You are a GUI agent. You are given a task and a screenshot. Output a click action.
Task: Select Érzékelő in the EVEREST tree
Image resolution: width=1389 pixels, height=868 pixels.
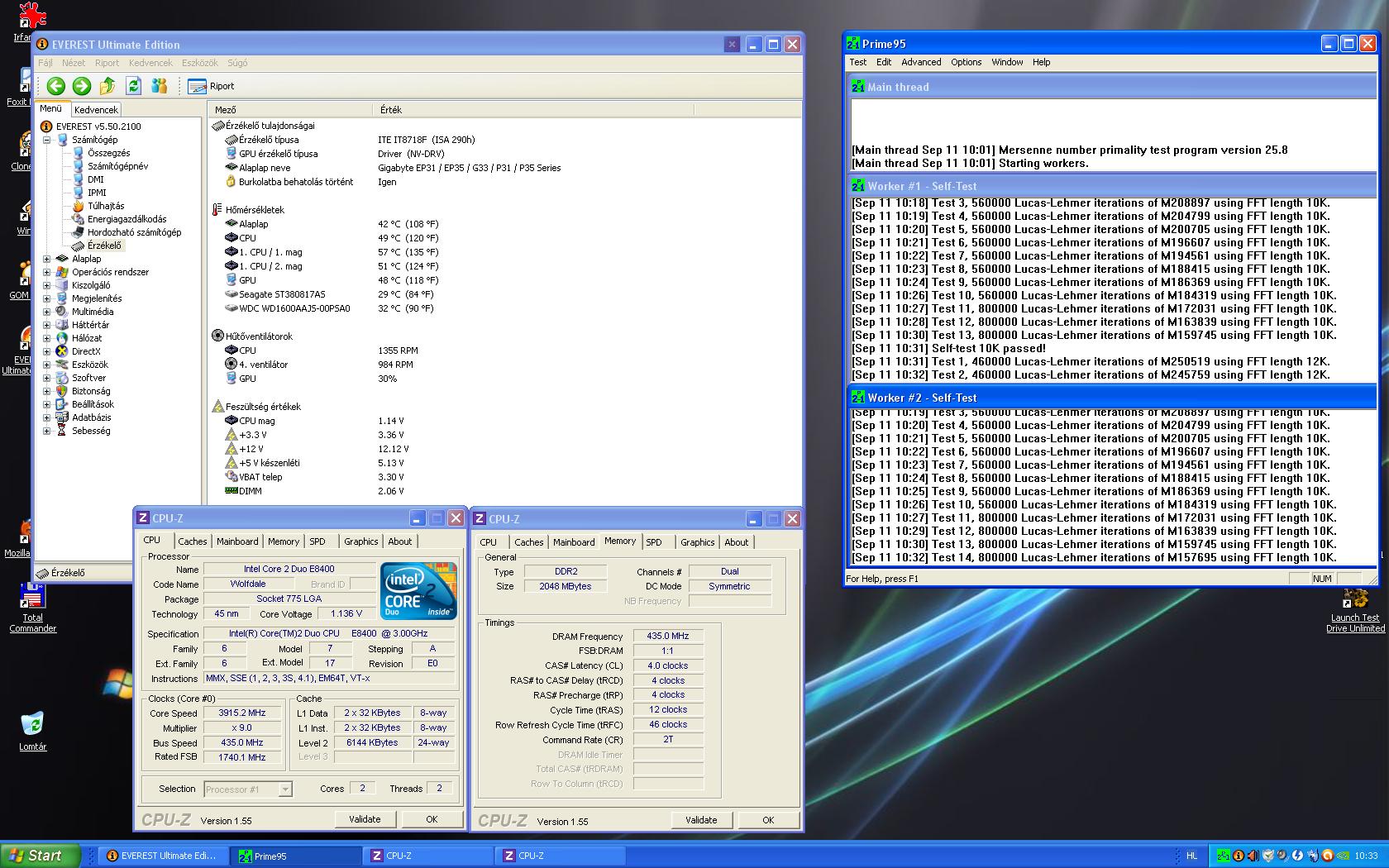coord(104,246)
